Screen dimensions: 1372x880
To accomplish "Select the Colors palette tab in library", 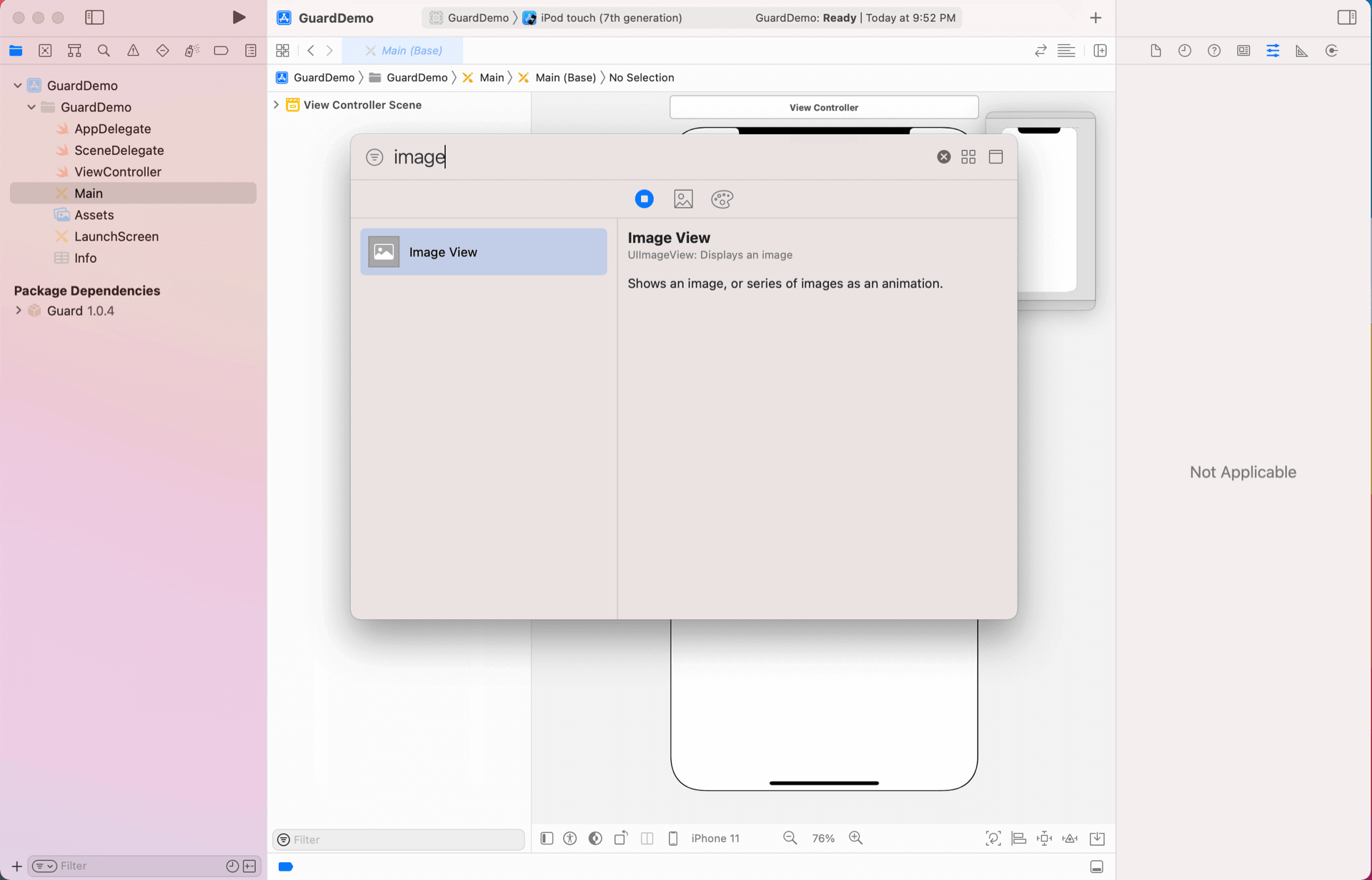I will point(722,199).
